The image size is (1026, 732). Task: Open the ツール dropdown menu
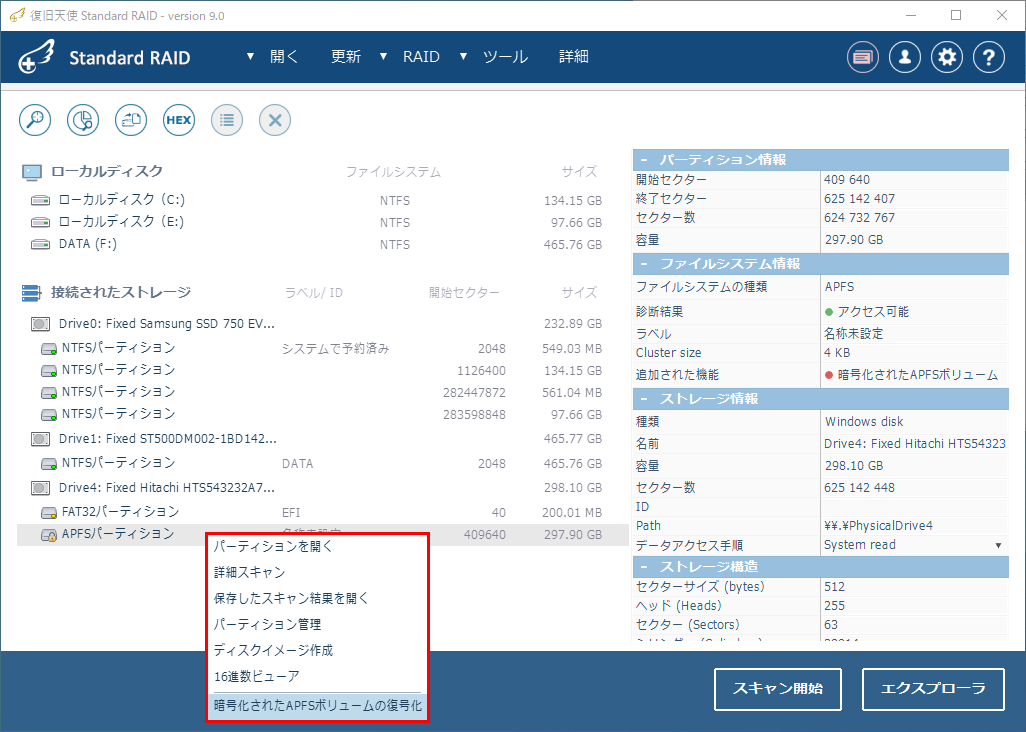(496, 57)
